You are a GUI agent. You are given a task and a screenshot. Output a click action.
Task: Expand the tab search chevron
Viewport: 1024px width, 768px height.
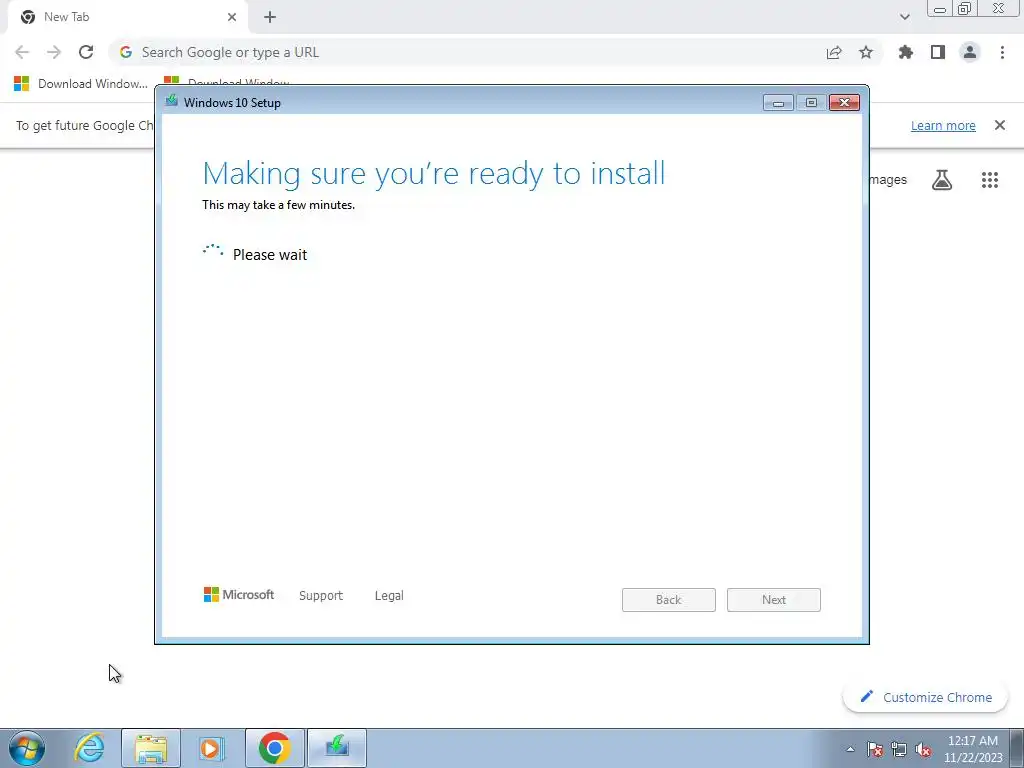coord(904,17)
